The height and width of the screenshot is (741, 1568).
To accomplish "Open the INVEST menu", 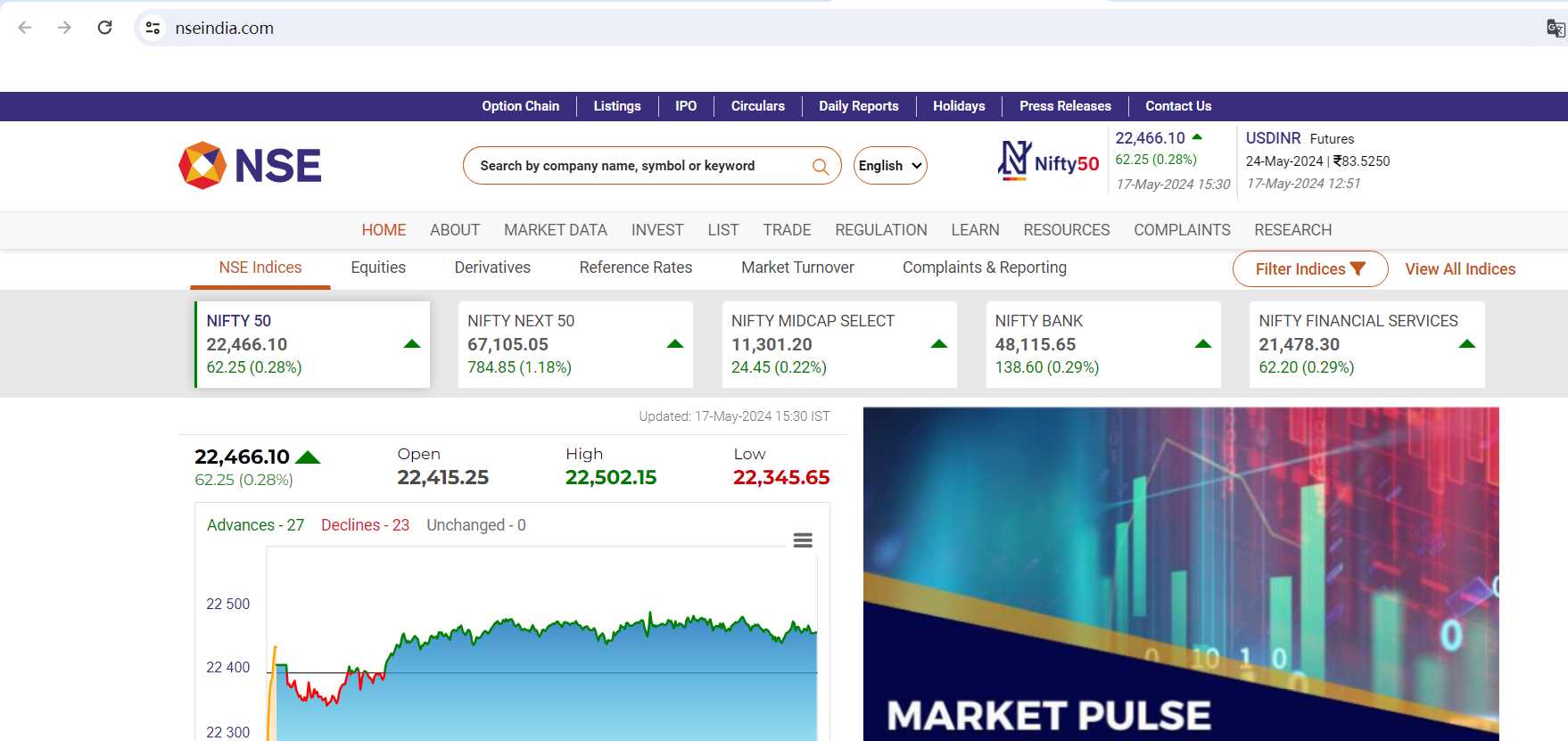I will [657, 230].
